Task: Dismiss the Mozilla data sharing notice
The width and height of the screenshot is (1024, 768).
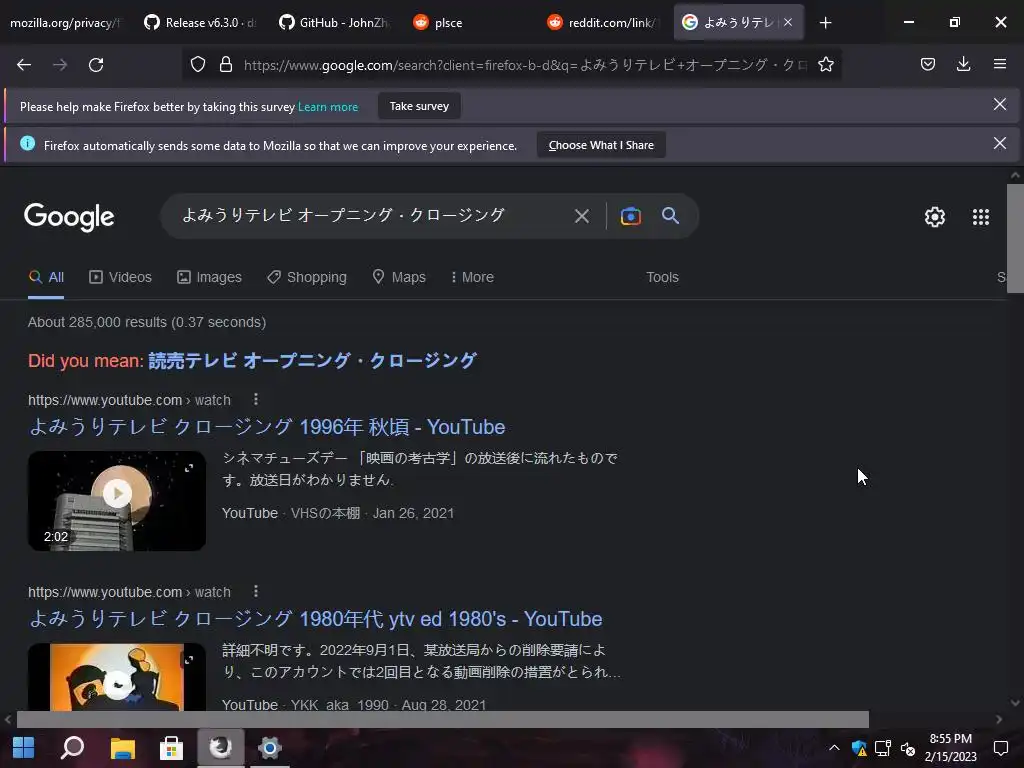Action: pyautogui.click(x=999, y=143)
